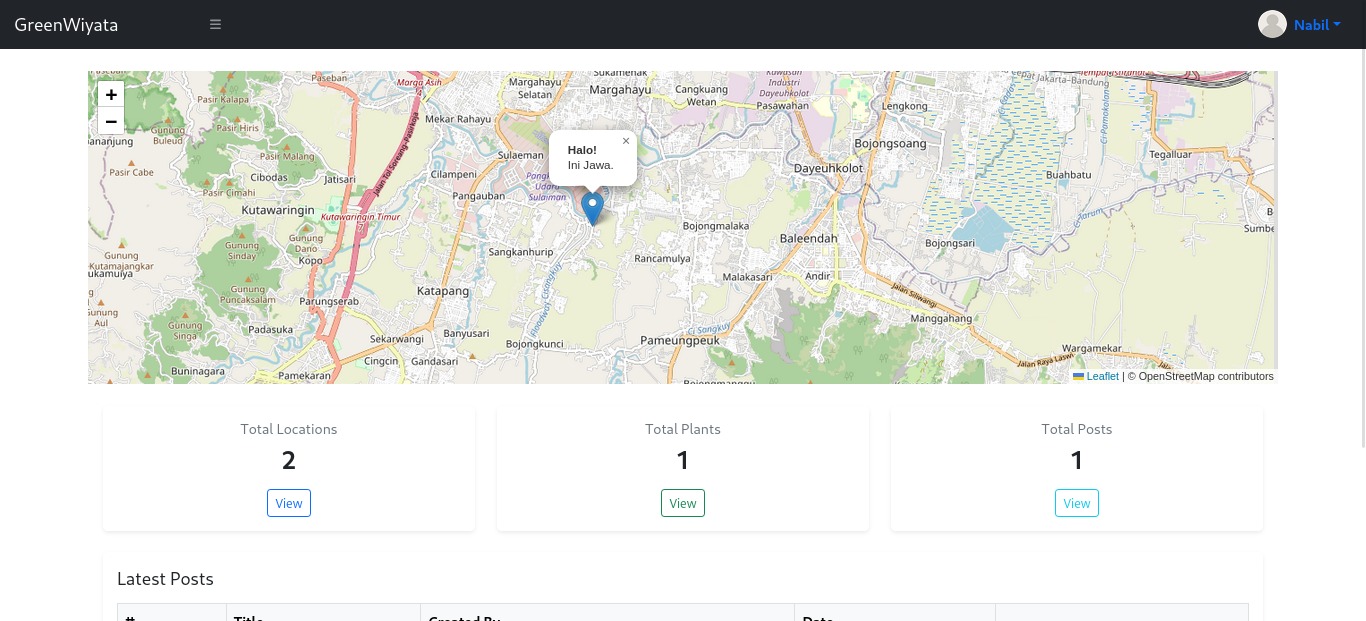The height and width of the screenshot is (621, 1366).
Task: Open the Nabil user dropdown
Action: coord(1317,25)
